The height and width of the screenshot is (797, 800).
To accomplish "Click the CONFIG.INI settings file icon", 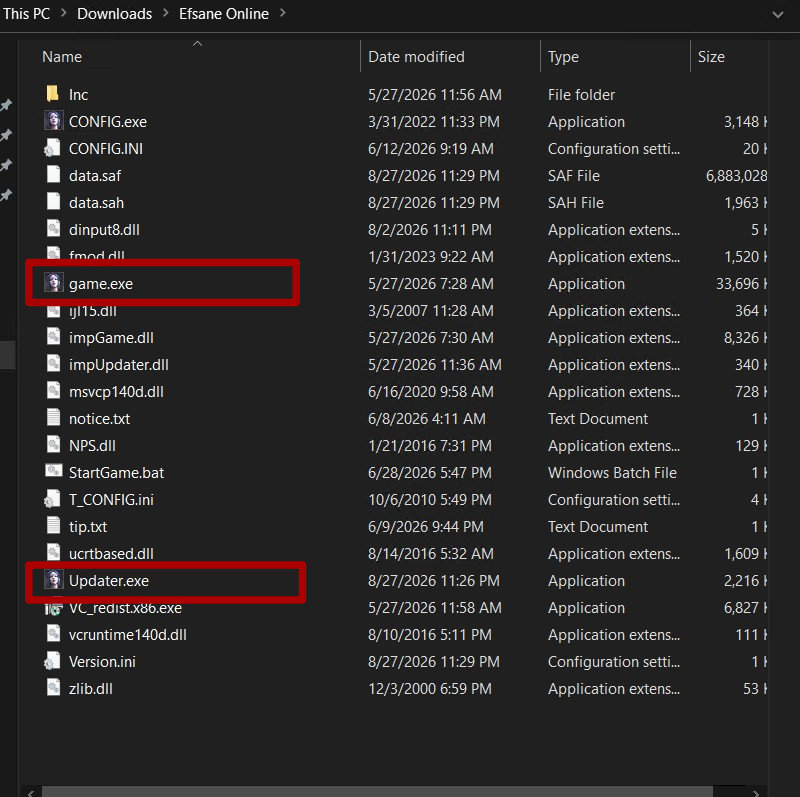I will (53, 148).
